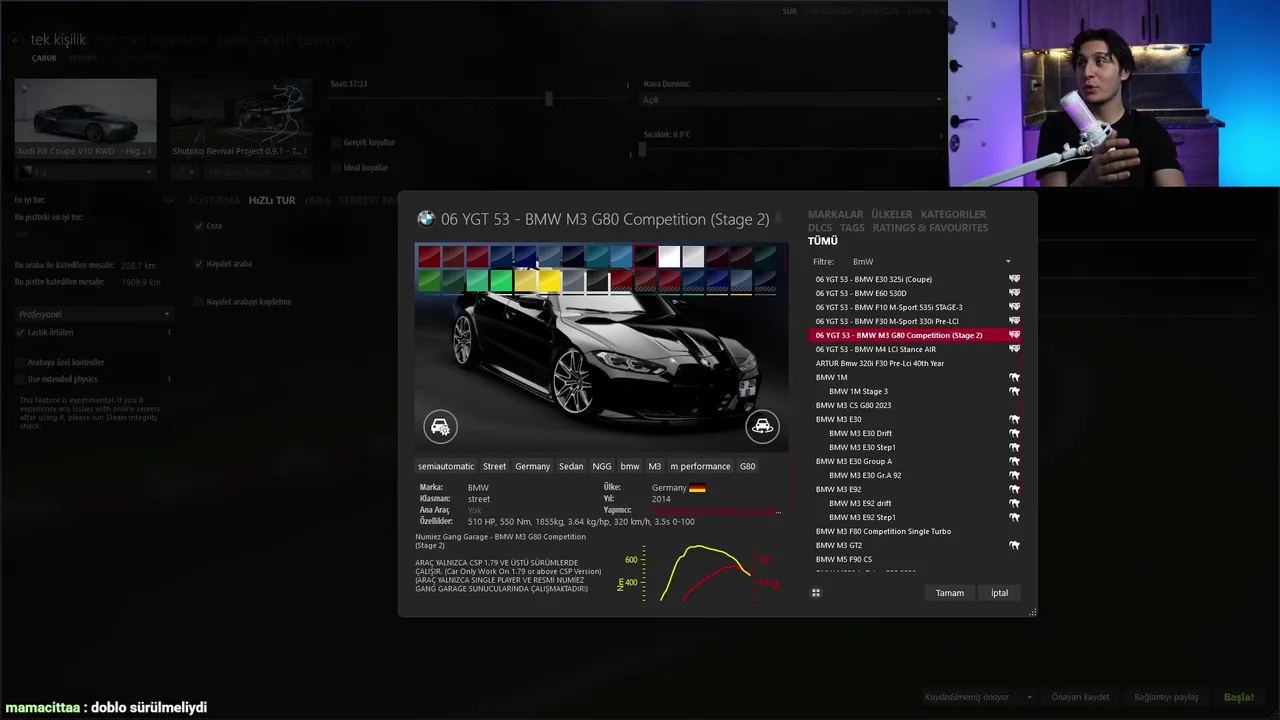Open showroom rotate icon on preview image
The width and height of the screenshot is (1280, 720).
point(762,426)
